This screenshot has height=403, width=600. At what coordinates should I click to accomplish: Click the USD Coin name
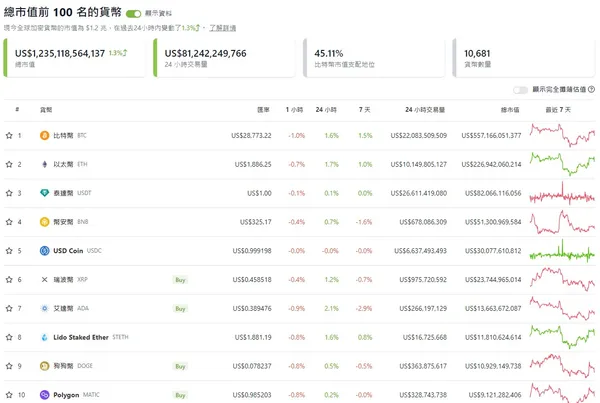click(x=68, y=251)
